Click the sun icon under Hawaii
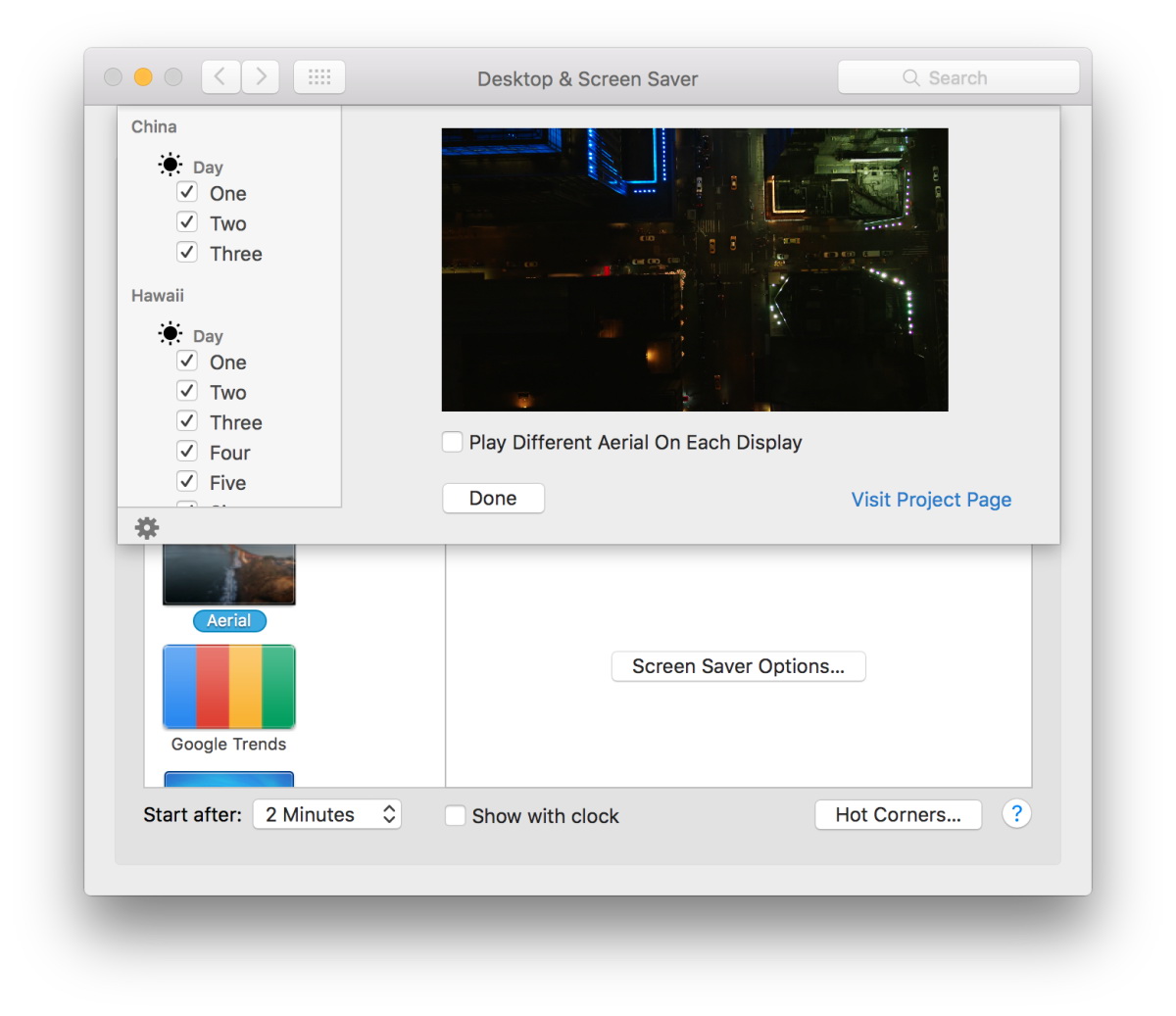This screenshot has height=1016, width=1176. [171, 333]
